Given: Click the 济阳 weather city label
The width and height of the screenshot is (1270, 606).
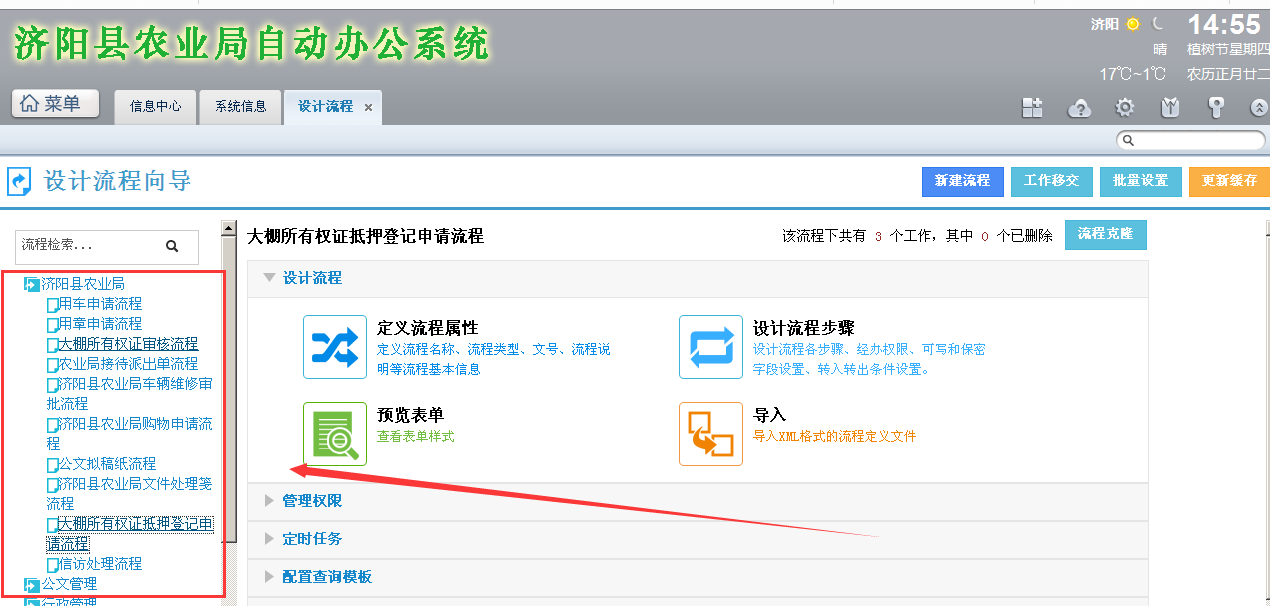Looking at the screenshot, I should 1104,24.
